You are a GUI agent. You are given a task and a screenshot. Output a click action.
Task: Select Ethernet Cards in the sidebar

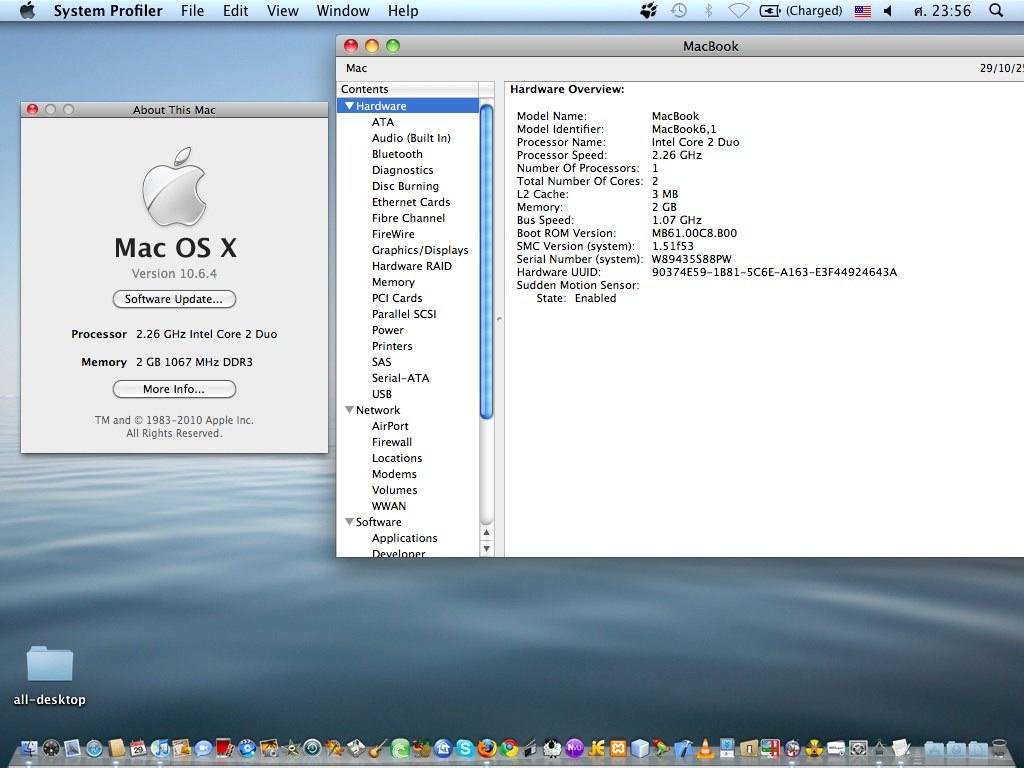click(x=411, y=202)
